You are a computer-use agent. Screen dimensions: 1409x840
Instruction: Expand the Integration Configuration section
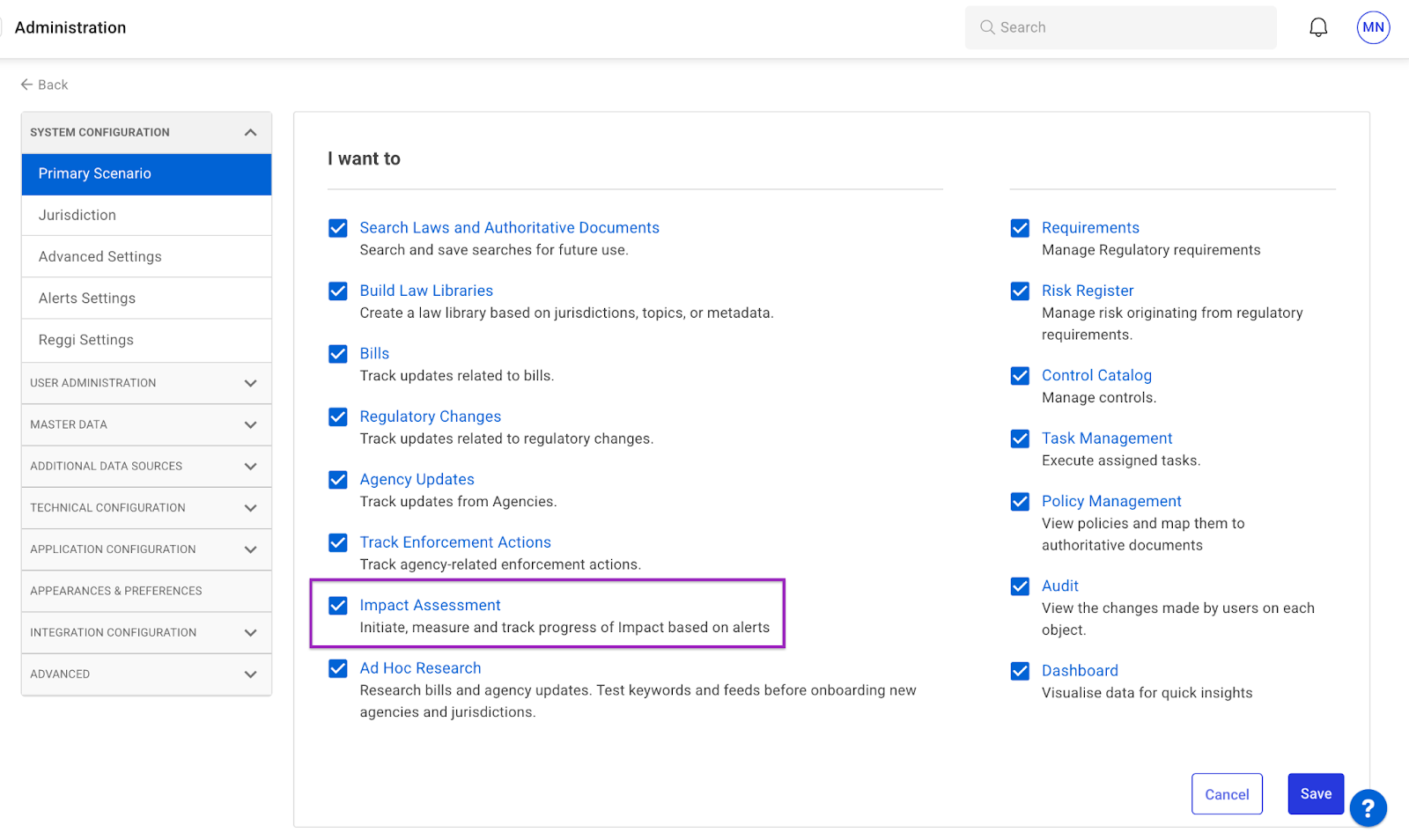point(250,632)
